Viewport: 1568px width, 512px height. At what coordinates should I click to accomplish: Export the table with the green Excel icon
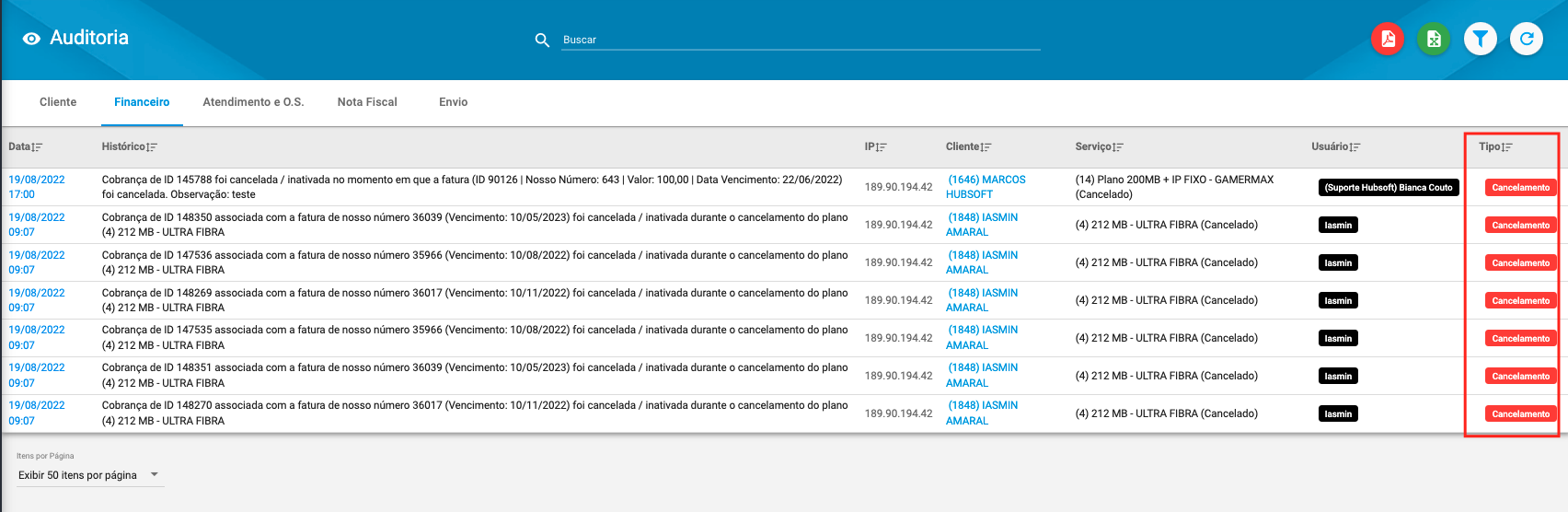coord(1434,39)
